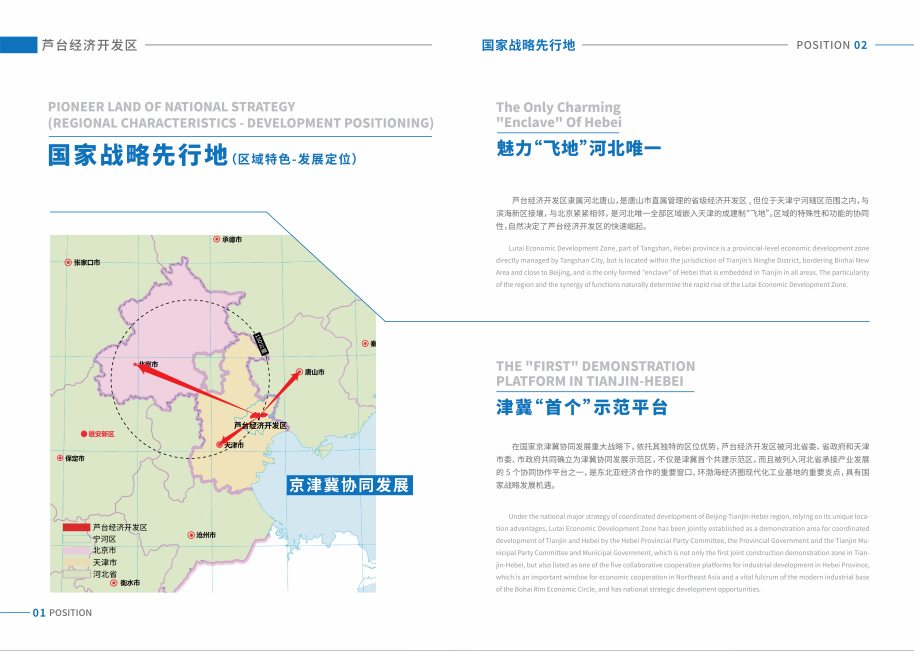
Task: Click the 芦台经济开发区 label on the map
Action: (x=261, y=425)
